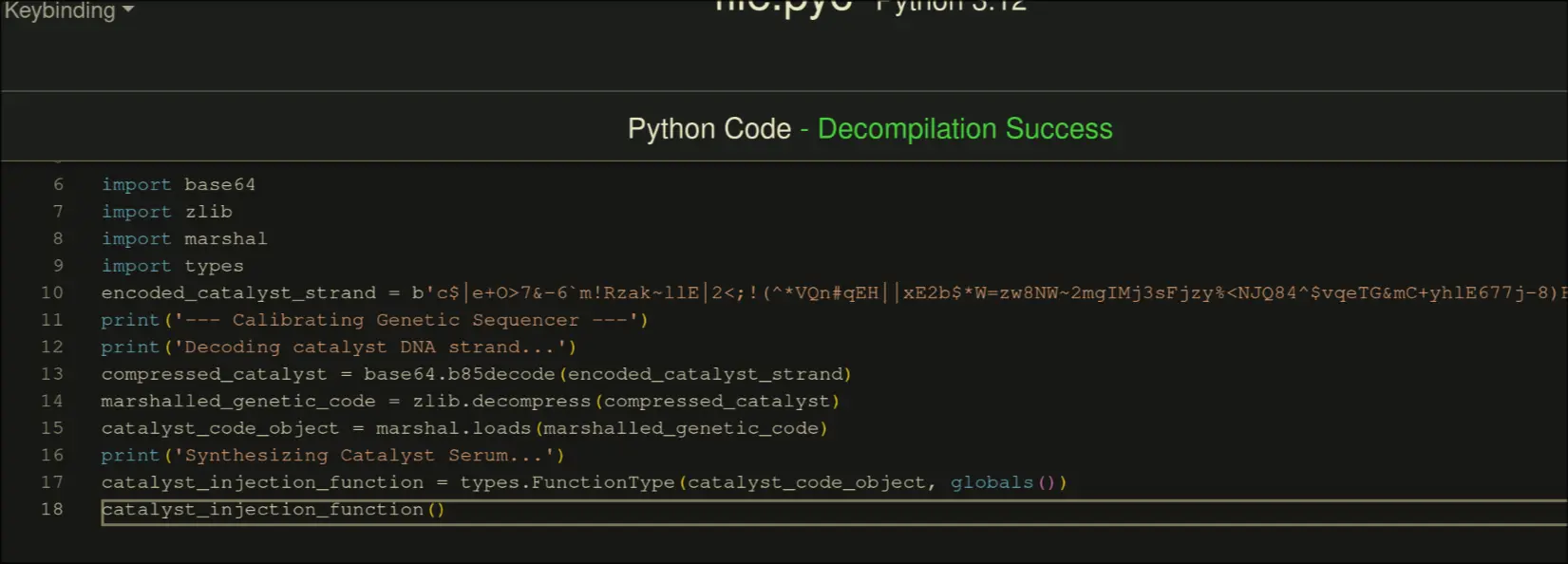Click the 'import marshal' statement
The width and height of the screenshot is (1568, 564).
tap(183, 239)
